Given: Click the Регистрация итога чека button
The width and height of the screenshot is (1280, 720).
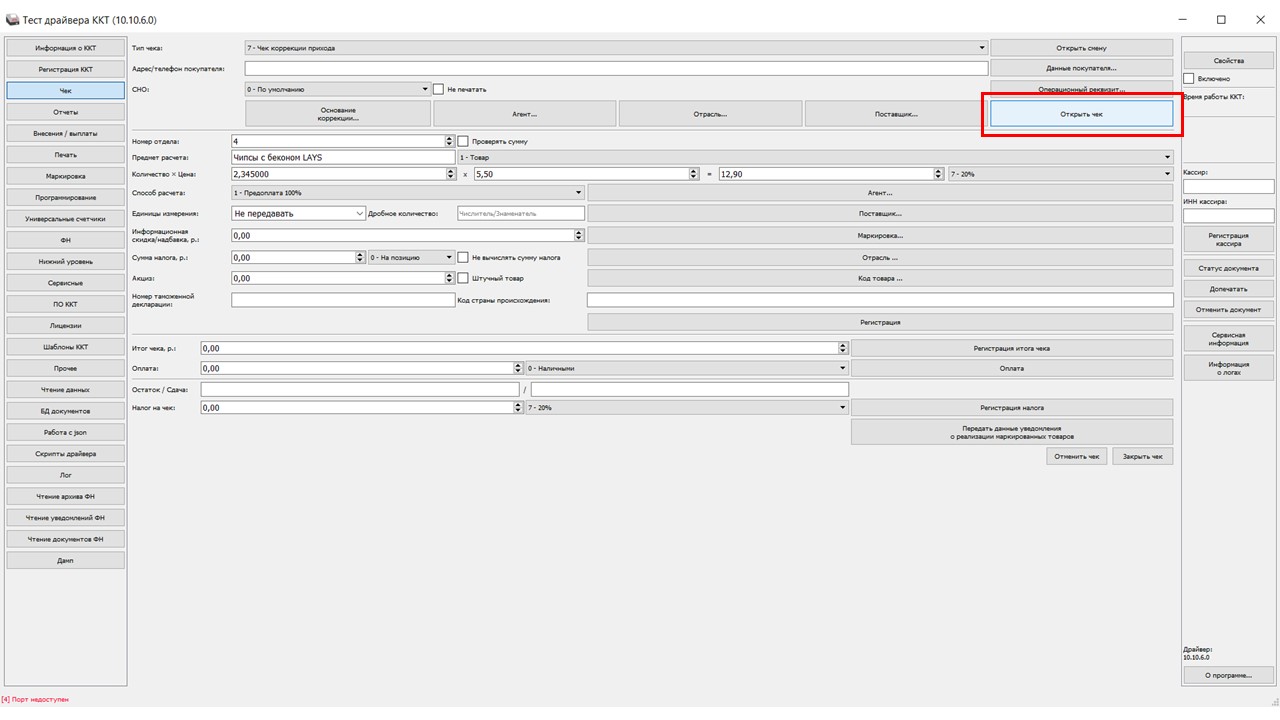Looking at the screenshot, I should [x=1011, y=348].
